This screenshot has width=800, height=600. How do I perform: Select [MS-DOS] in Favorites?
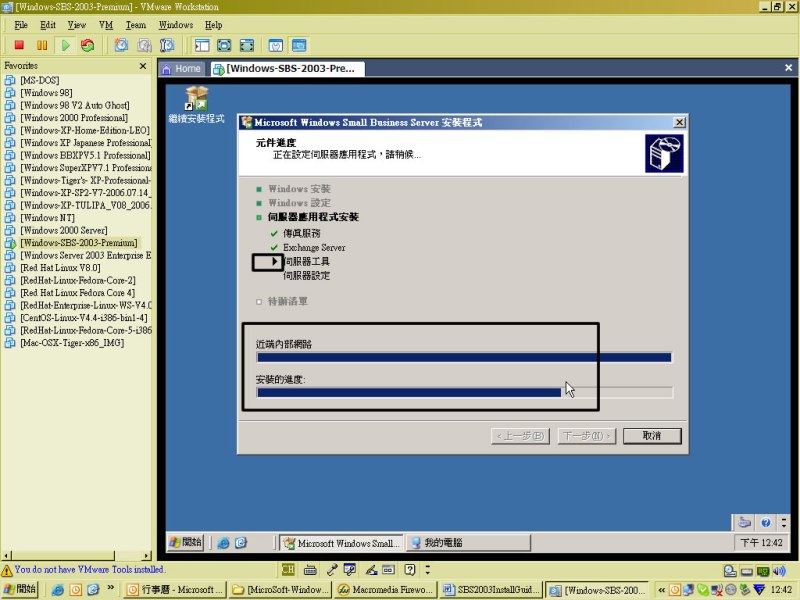(40, 80)
